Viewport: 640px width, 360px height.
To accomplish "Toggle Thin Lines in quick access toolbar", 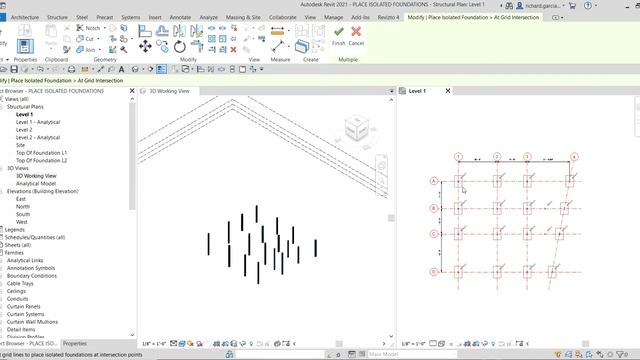I will (x=162, y=69).
